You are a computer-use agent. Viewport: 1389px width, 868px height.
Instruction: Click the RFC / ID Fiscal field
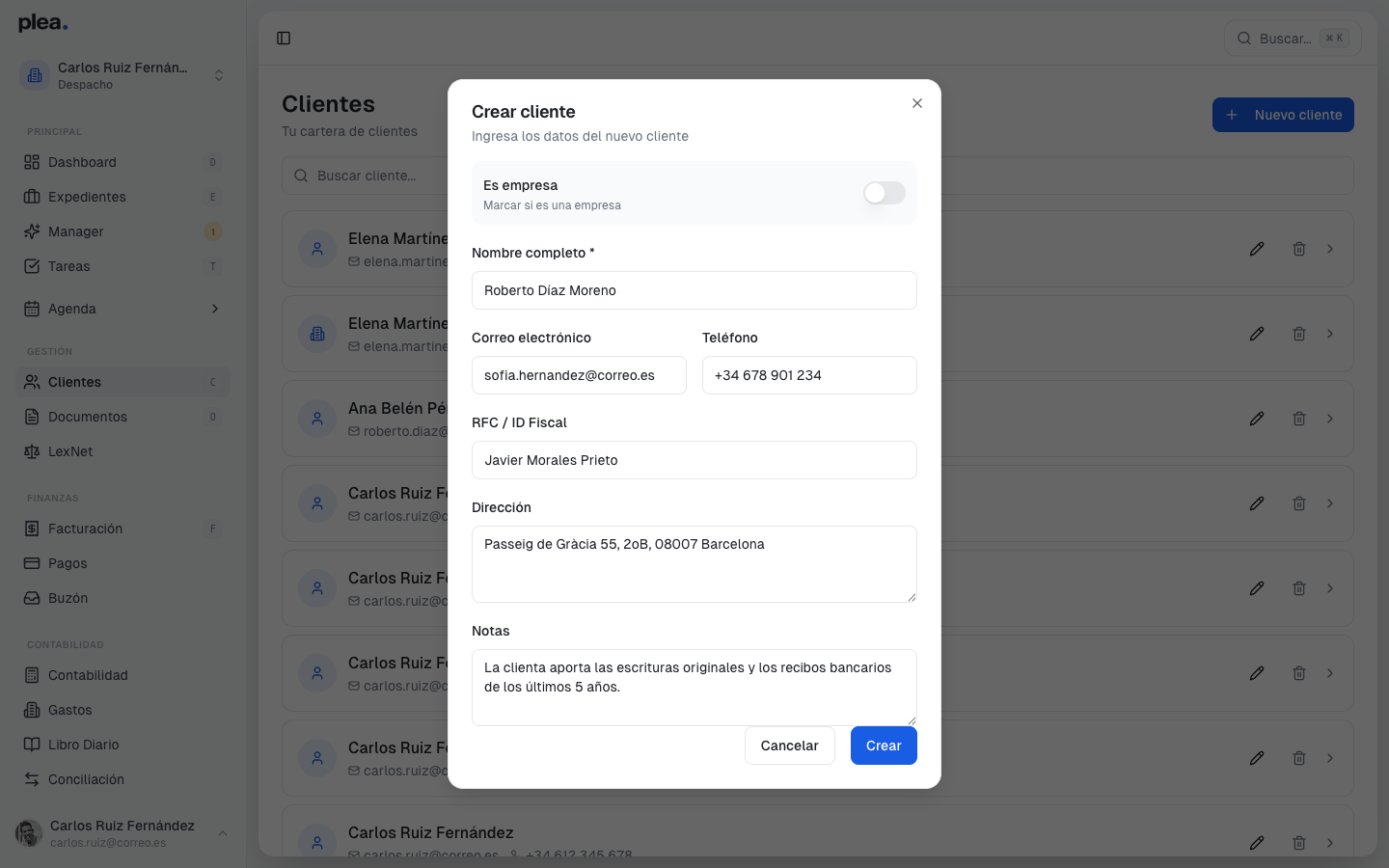694,460
